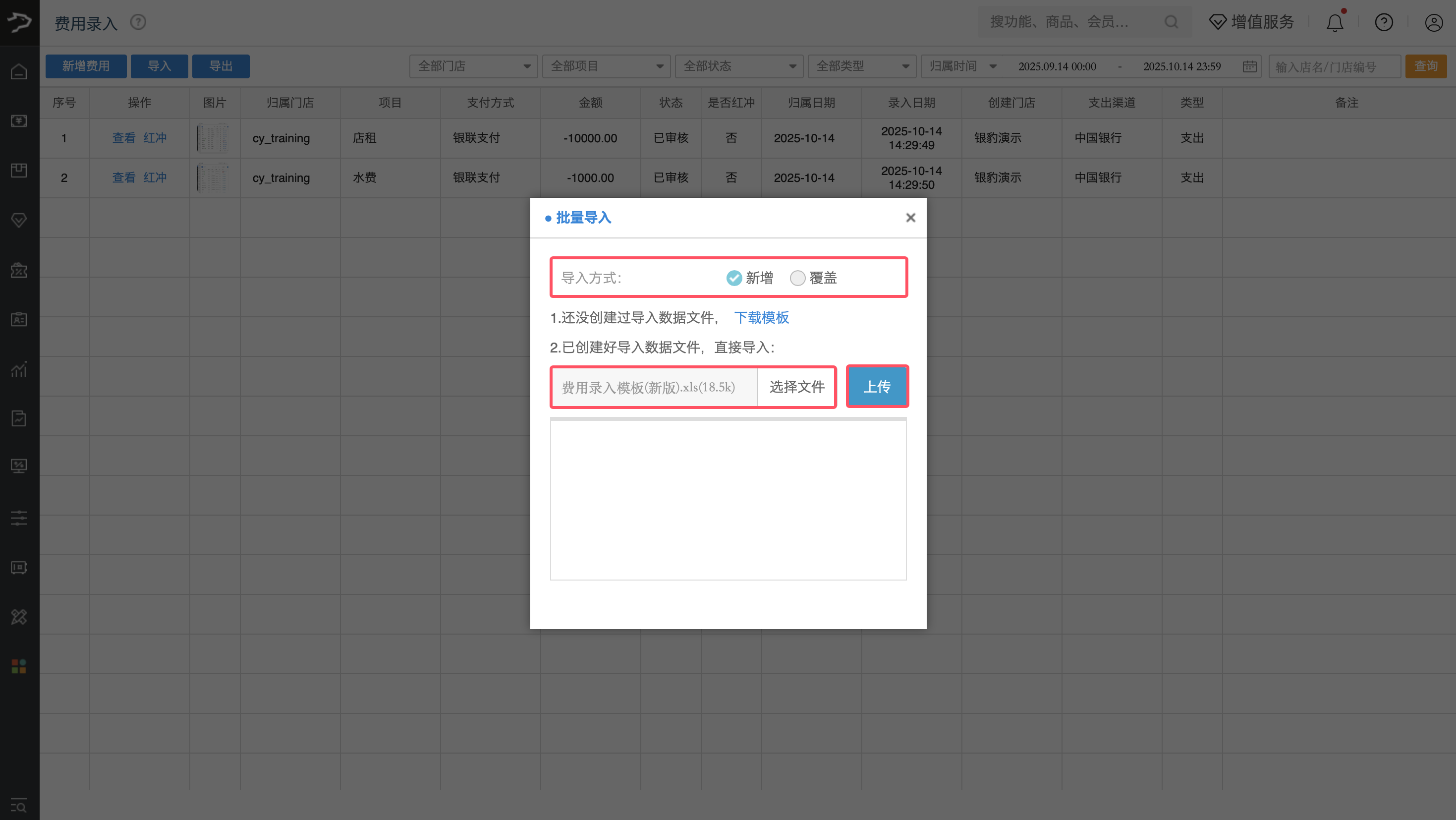Expand the 全部门店 dropdown
The width and height of the screenshot is (1456, 820).
click(473, 66)
